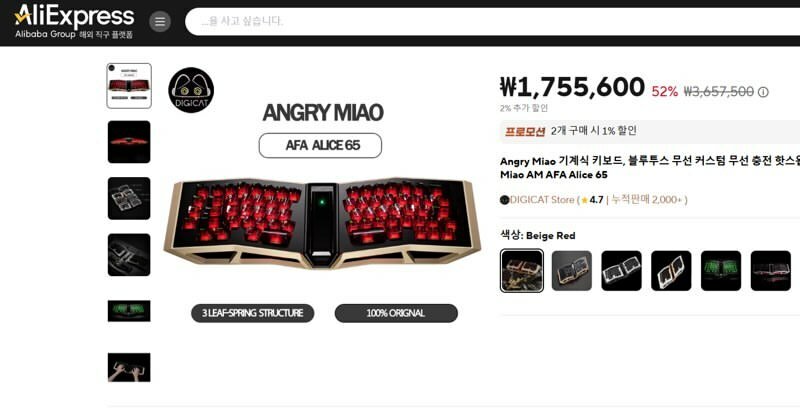800x409 pixels.
Task: Choose the green-lit keyboard color option
Action: point(721,271)
